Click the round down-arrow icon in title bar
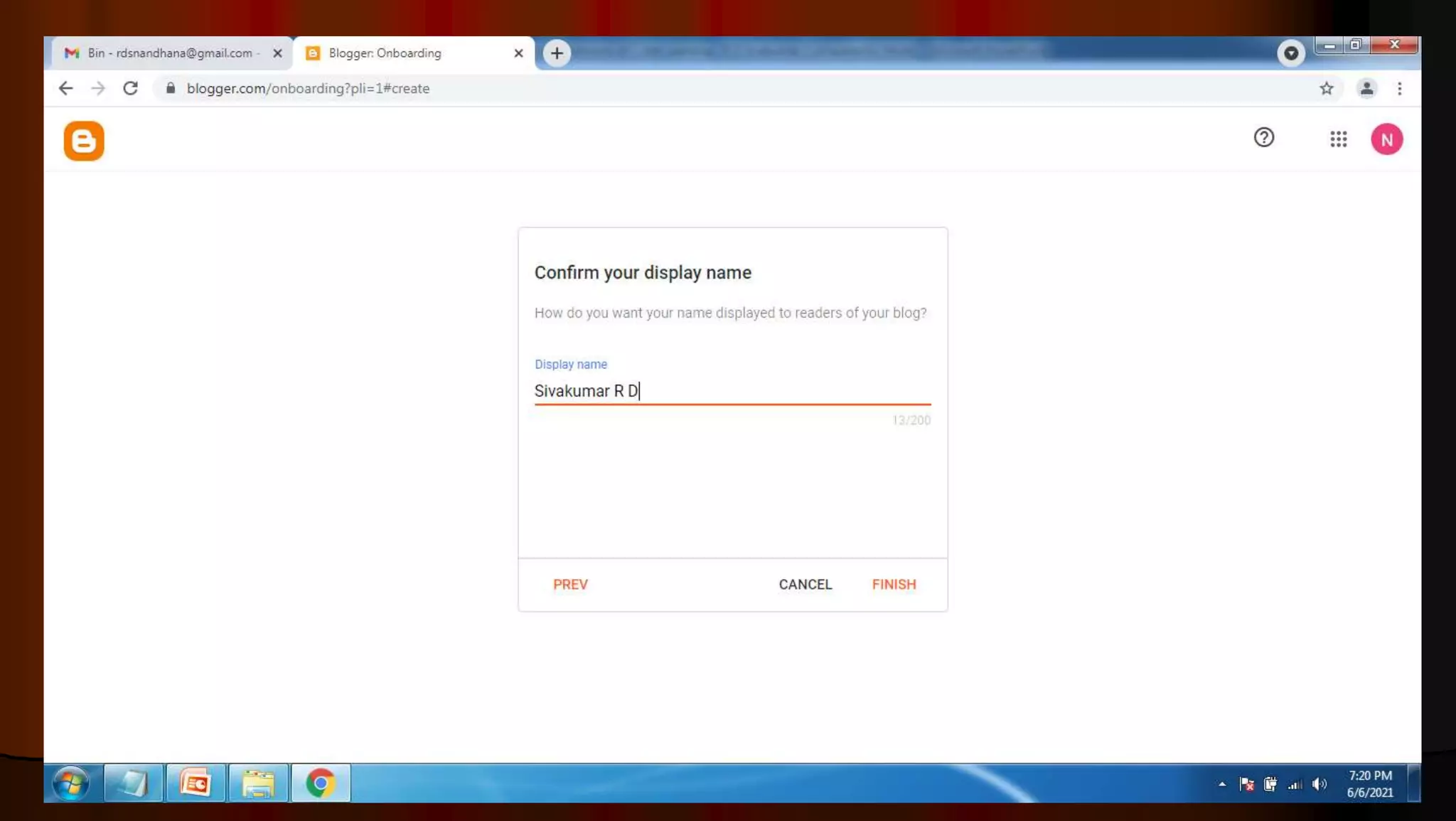Image resolution: width=1456 pixels, height=821 pixels. 1290,53
